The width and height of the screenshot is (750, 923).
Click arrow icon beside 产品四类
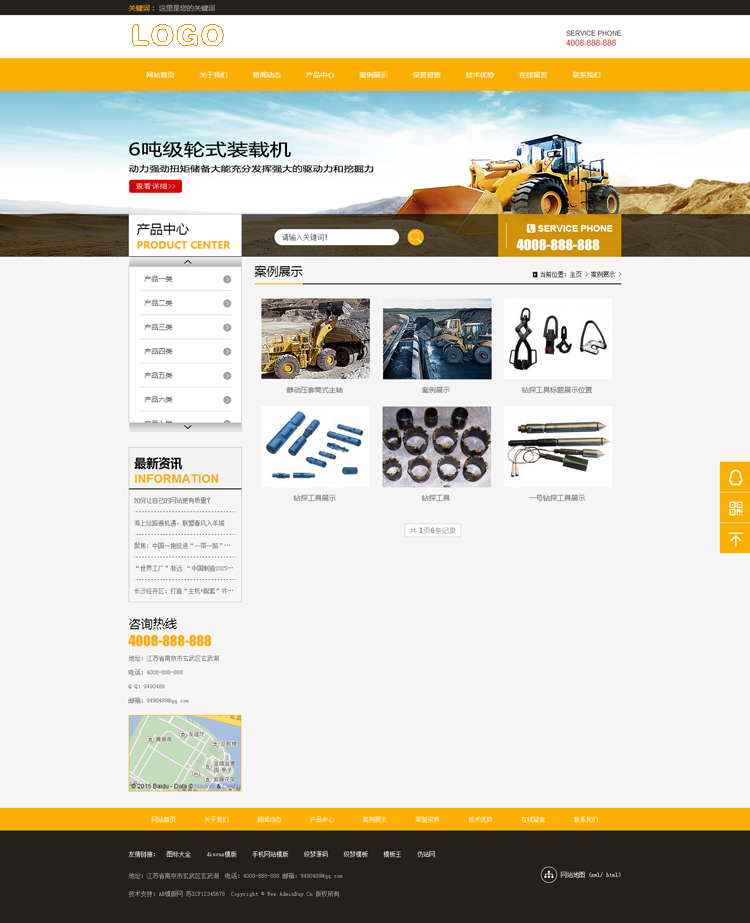(227, 352)
